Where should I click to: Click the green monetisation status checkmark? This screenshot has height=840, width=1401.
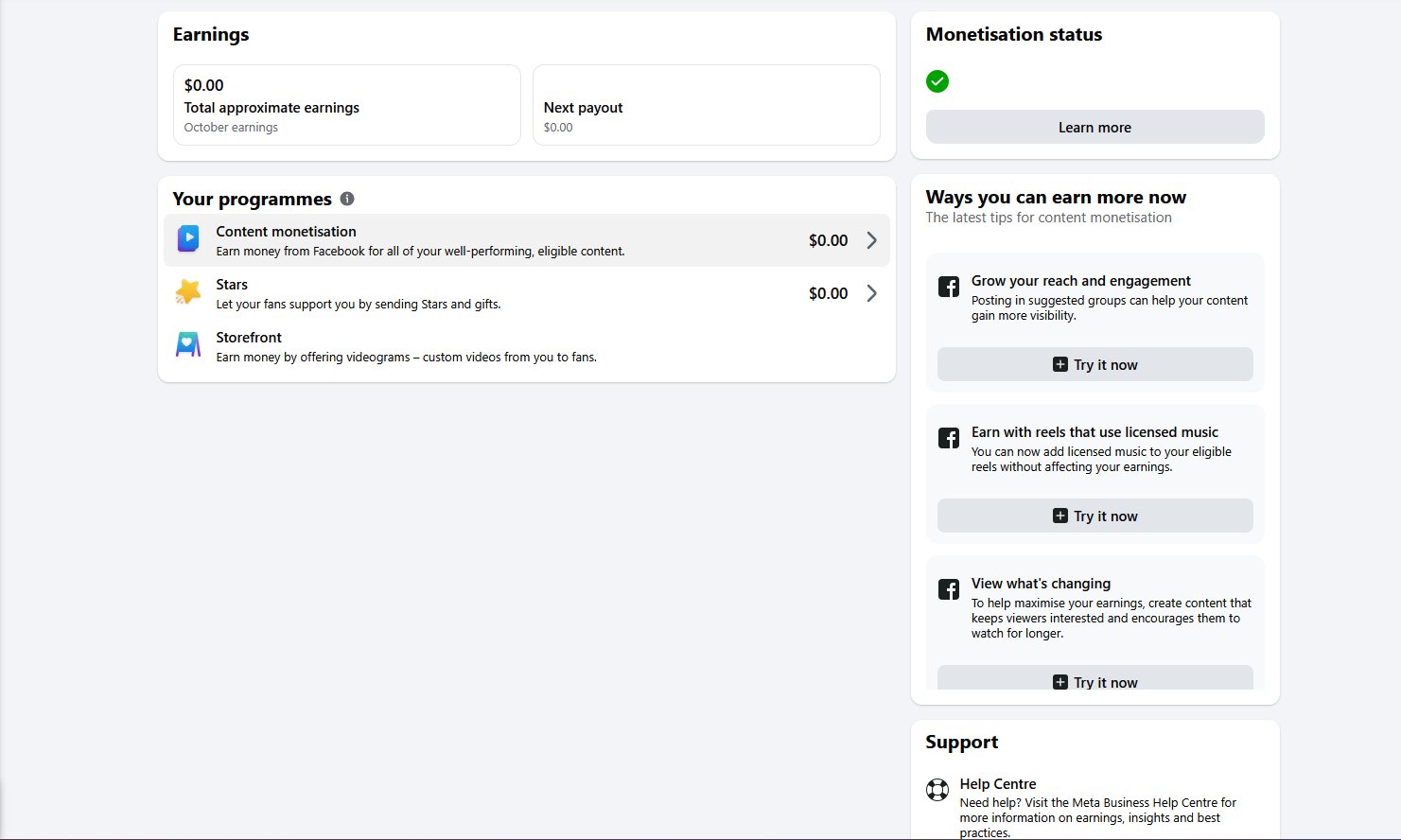pyautogui.click(x=937, y=81)
